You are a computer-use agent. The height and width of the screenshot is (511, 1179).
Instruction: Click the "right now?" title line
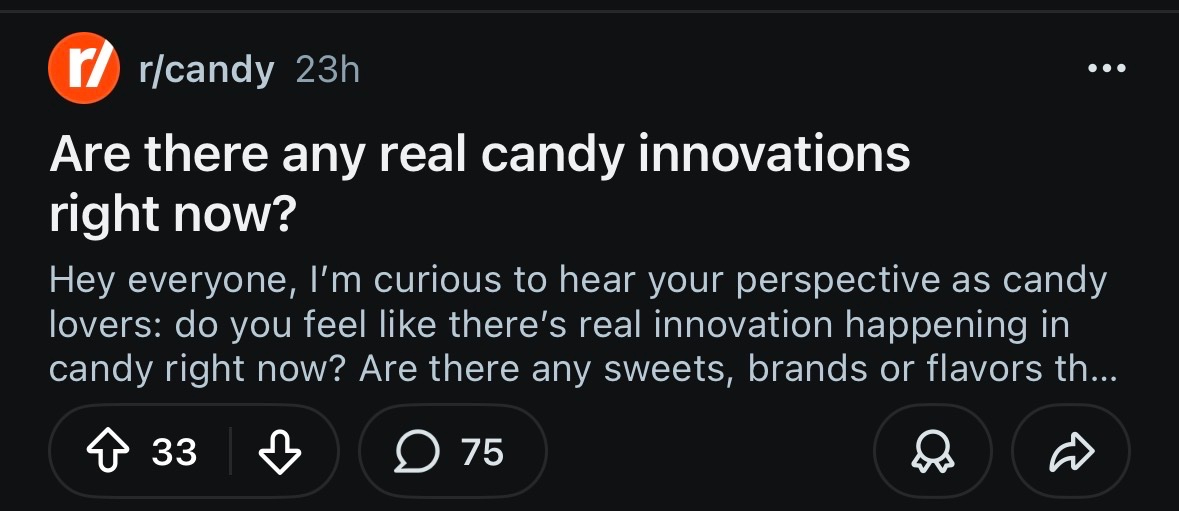(x=170, y=215)
